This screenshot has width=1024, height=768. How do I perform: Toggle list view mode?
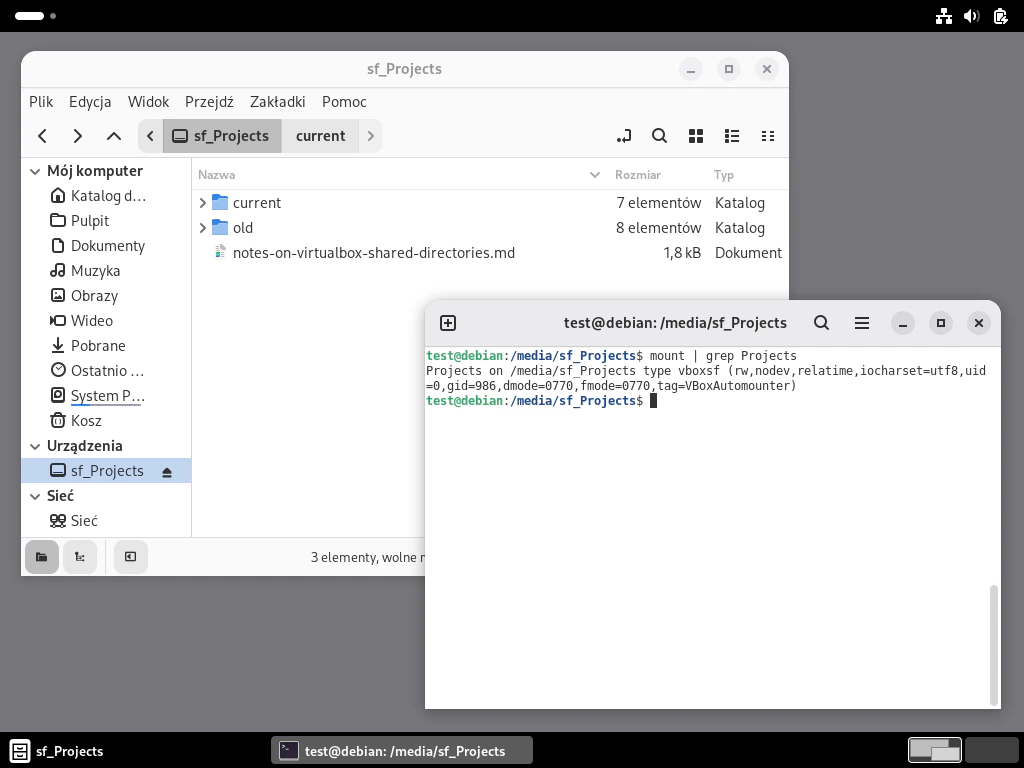click(732, 136)
